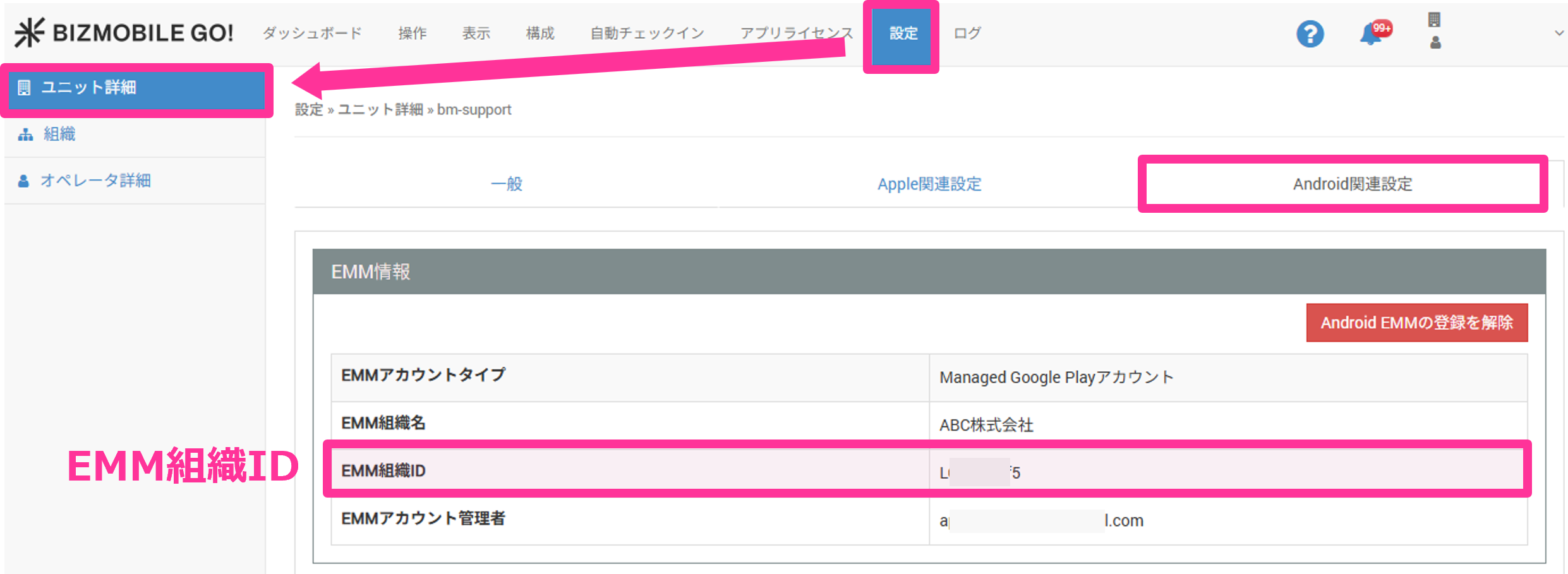Click Android EMMの登録を解除 button
This screenshot has height=574, width=1568.
1416,323
